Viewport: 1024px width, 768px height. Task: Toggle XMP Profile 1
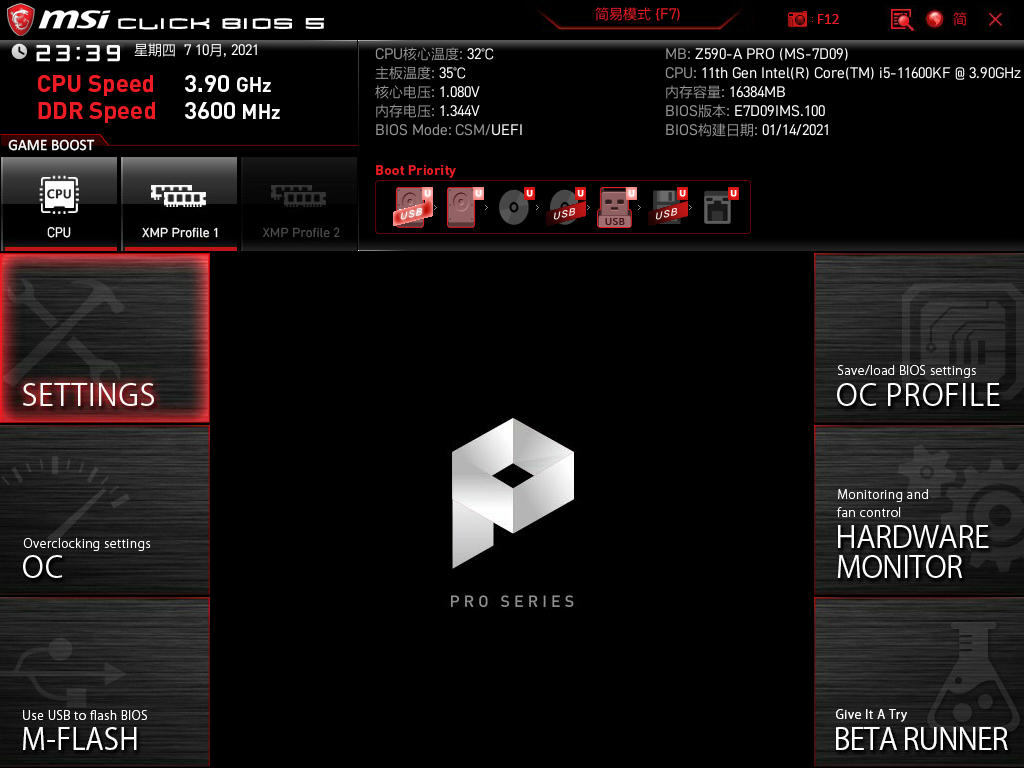(x=179, y=204)
